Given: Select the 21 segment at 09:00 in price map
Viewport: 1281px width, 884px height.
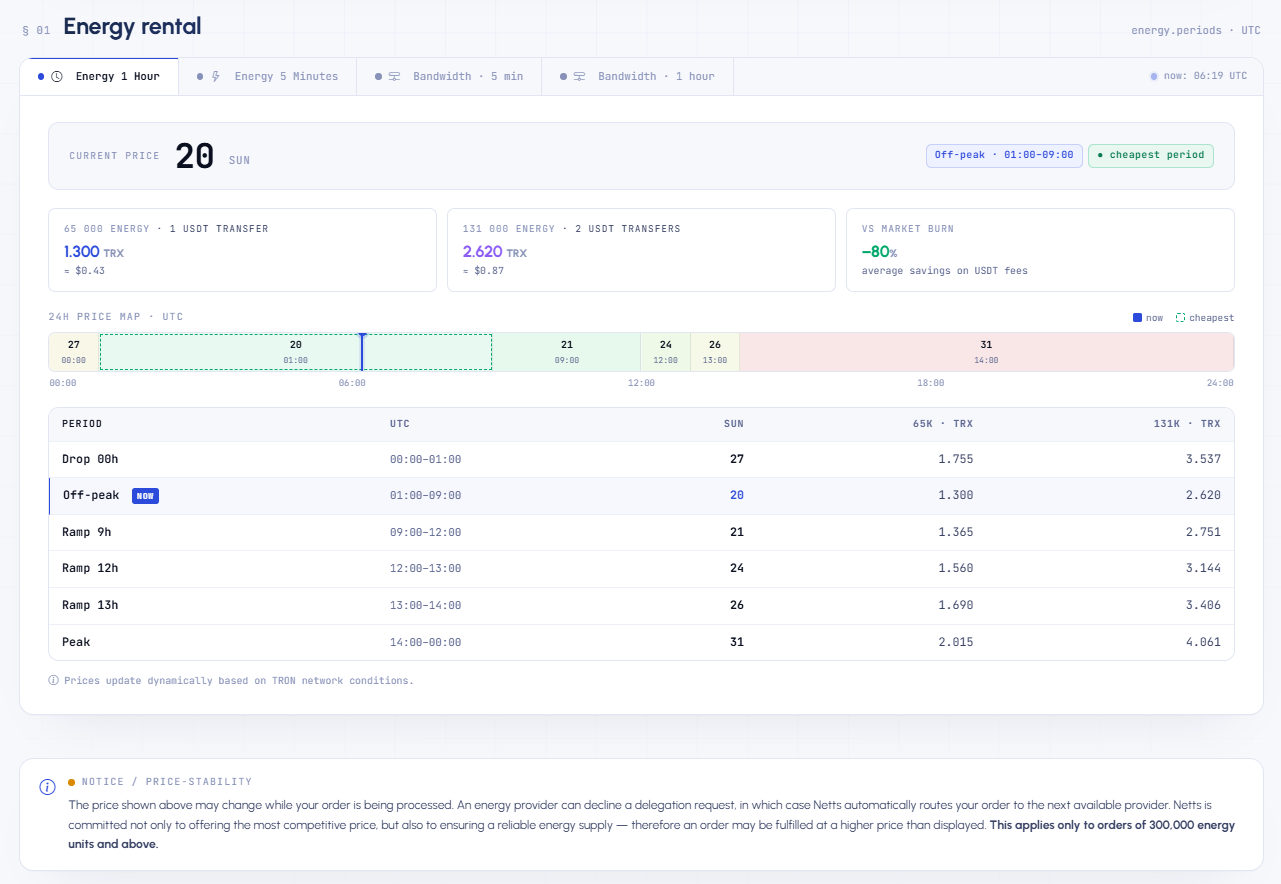Looking at the screenshot, I should (567, 352).
